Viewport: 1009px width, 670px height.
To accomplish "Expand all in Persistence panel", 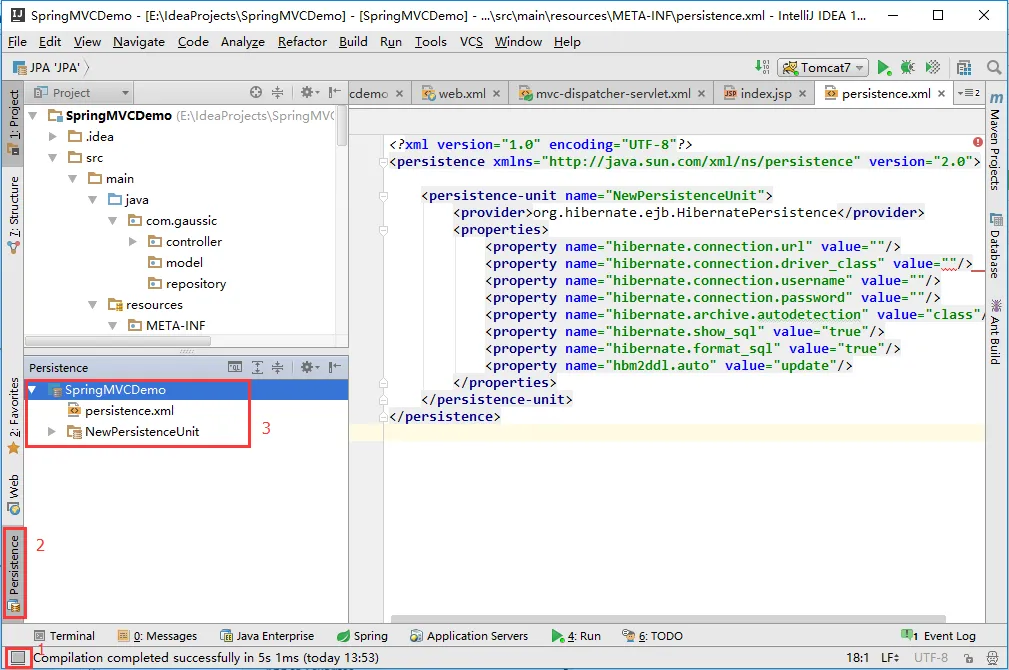I will [x=257, y=368].
